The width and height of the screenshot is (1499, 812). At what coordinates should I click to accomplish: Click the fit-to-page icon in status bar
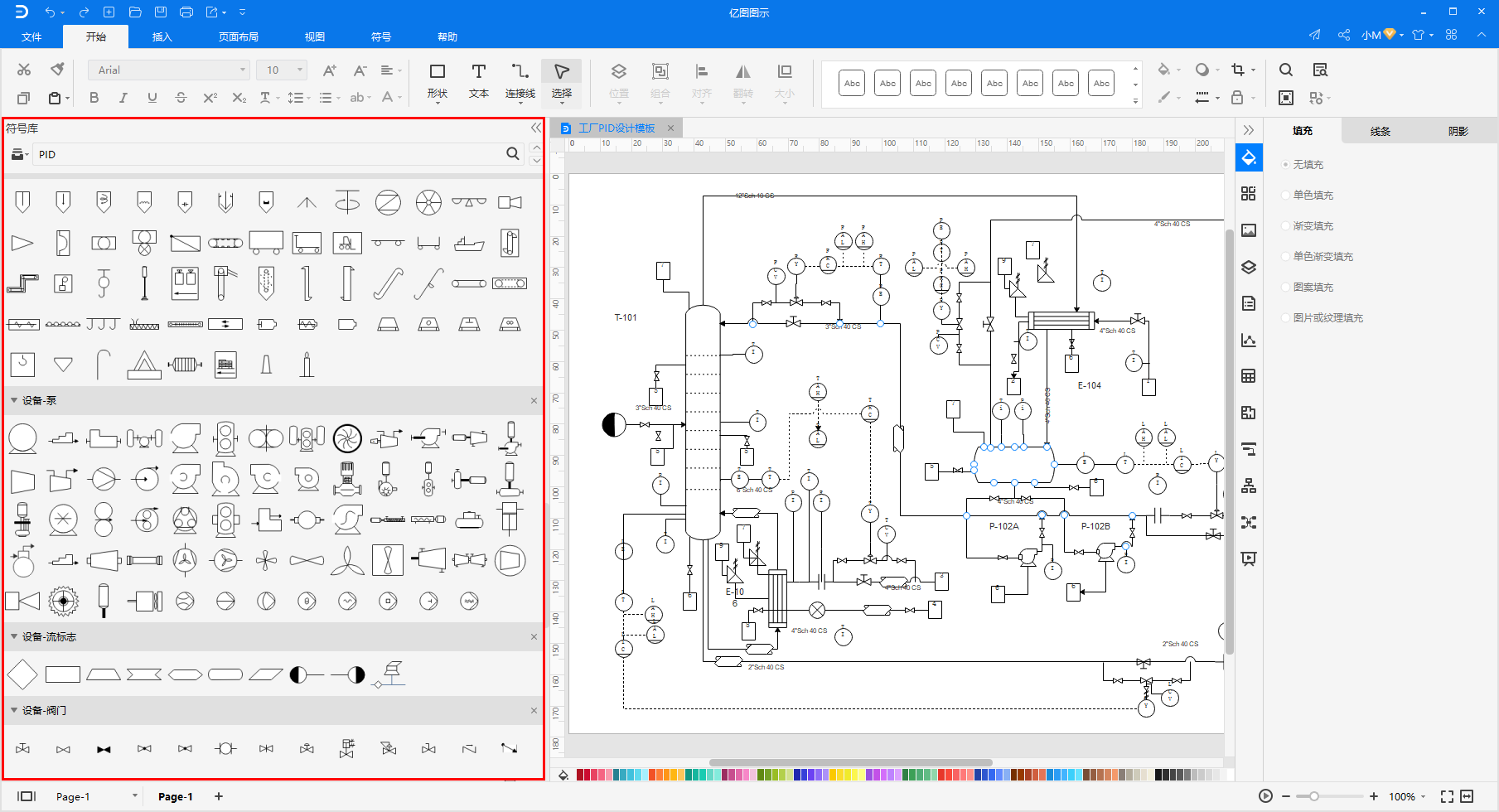pyautogui.click(x=1447, y=796)
